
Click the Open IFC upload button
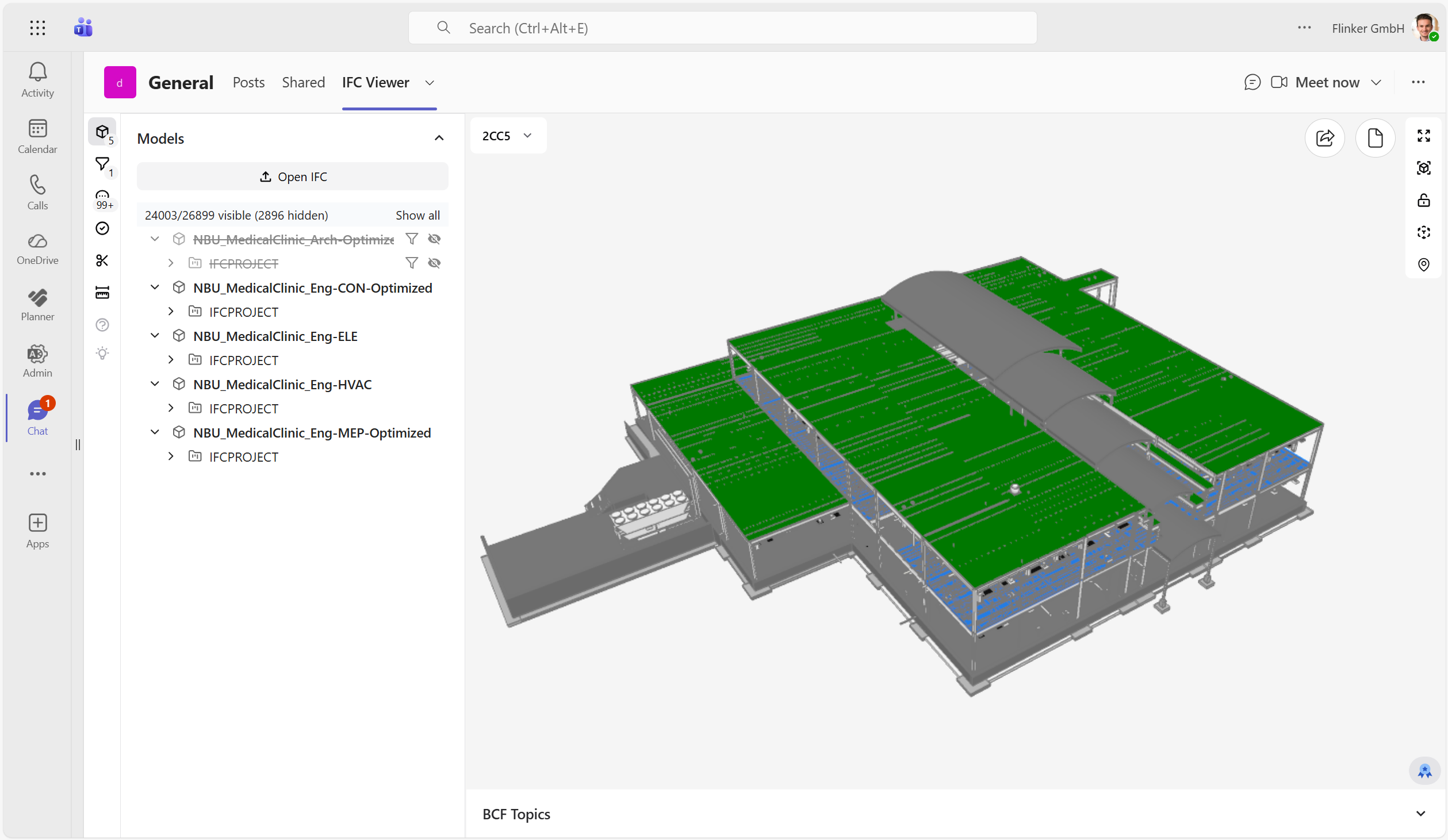click(293, 177)
